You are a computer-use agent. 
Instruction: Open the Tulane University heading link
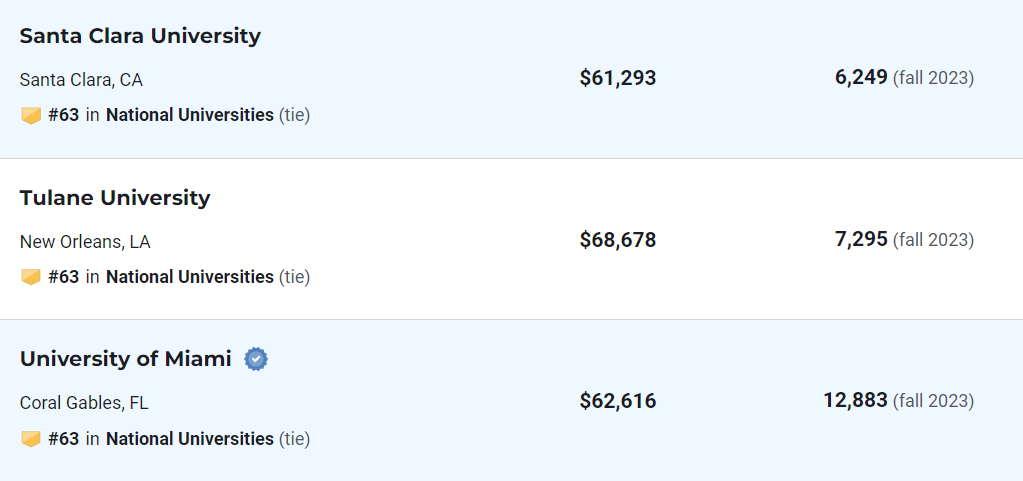pyautogui.click(x=115, y=198)
